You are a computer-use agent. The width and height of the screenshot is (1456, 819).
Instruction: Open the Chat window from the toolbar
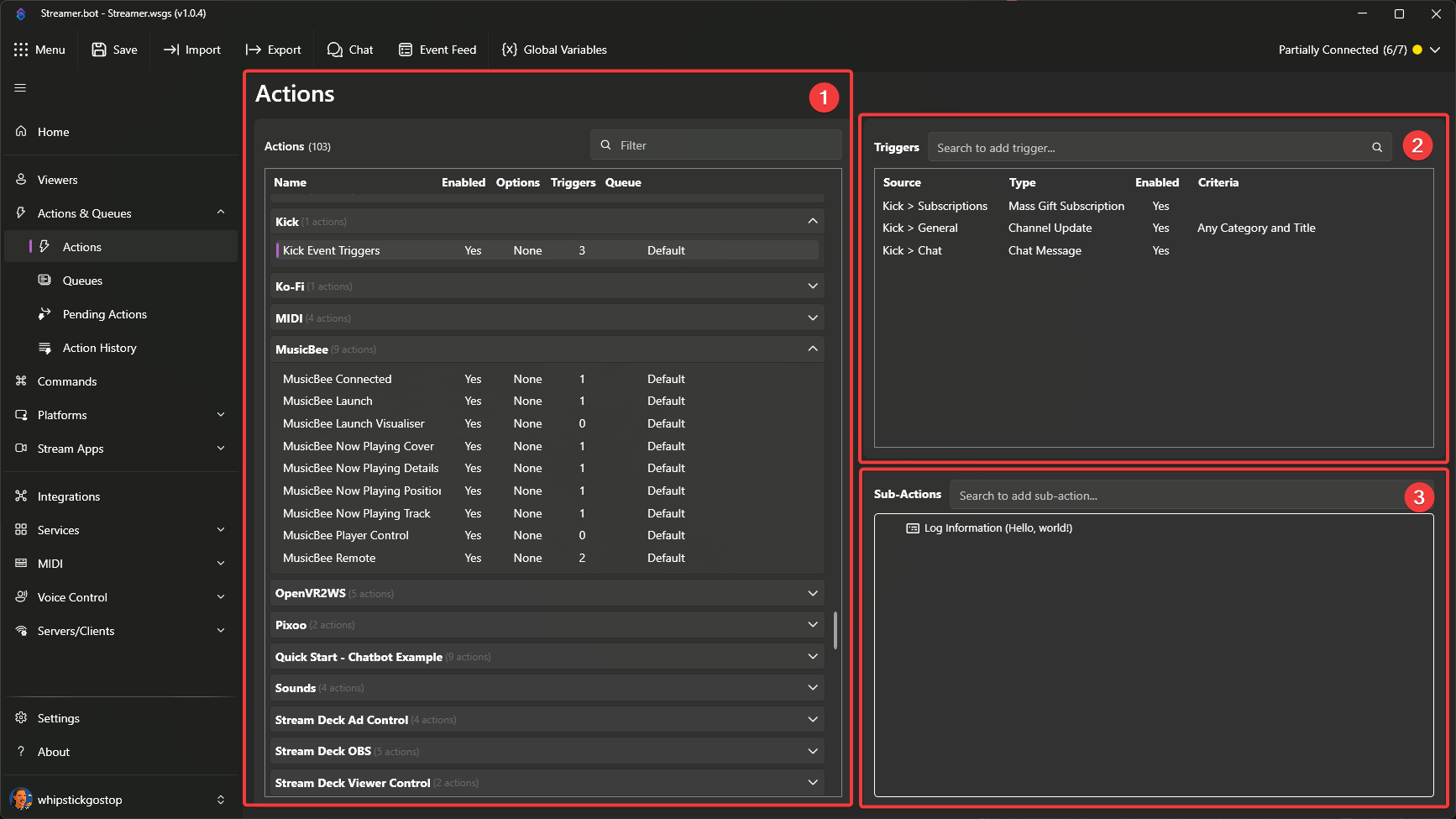(350, 50)
